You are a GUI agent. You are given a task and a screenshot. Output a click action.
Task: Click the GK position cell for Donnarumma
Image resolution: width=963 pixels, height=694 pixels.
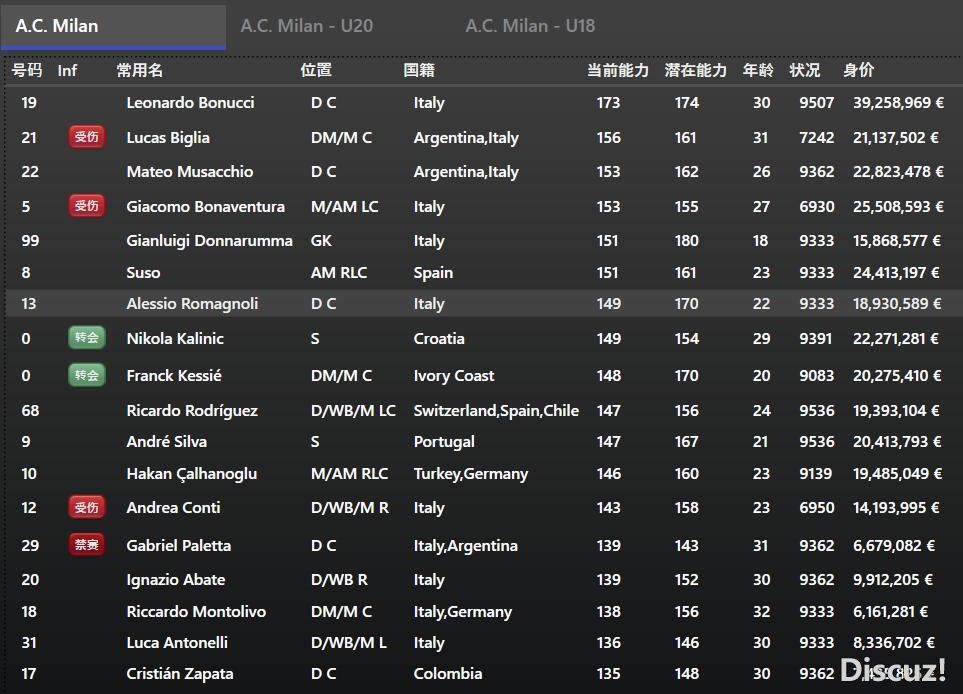(321, 241)
